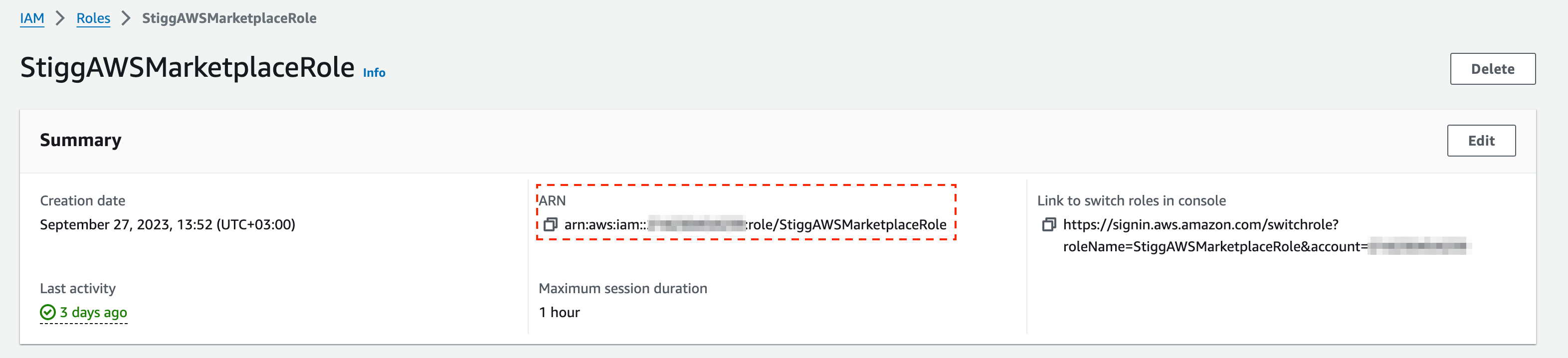The width and height of the screenshot is (1568, 358).
Task: Select the ARN text for StiggAWSMarketplaceRole
Action: pyautogui.click(x=756, y=225)
